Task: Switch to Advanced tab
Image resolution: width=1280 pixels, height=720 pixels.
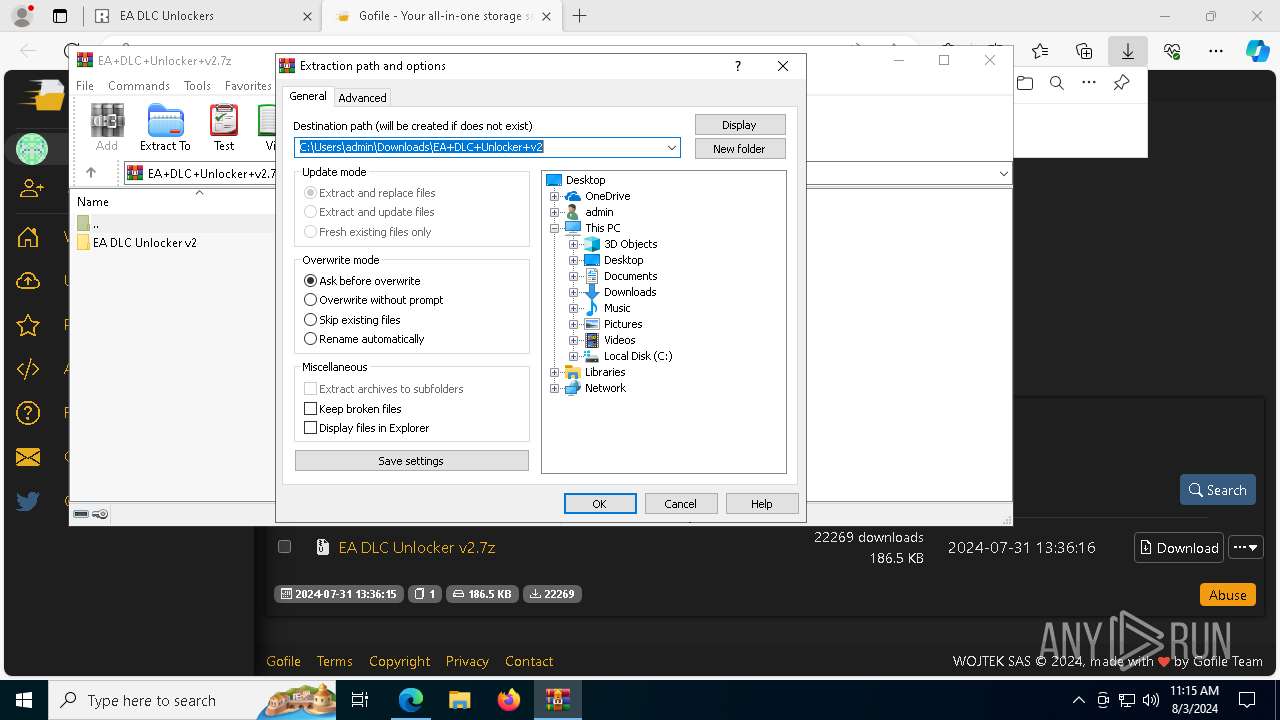Action: click(x=362, y=97)
